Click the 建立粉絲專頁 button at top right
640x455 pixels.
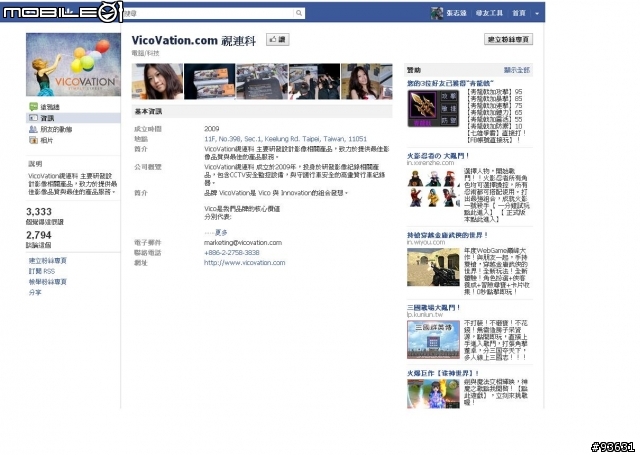coord(508,39)
